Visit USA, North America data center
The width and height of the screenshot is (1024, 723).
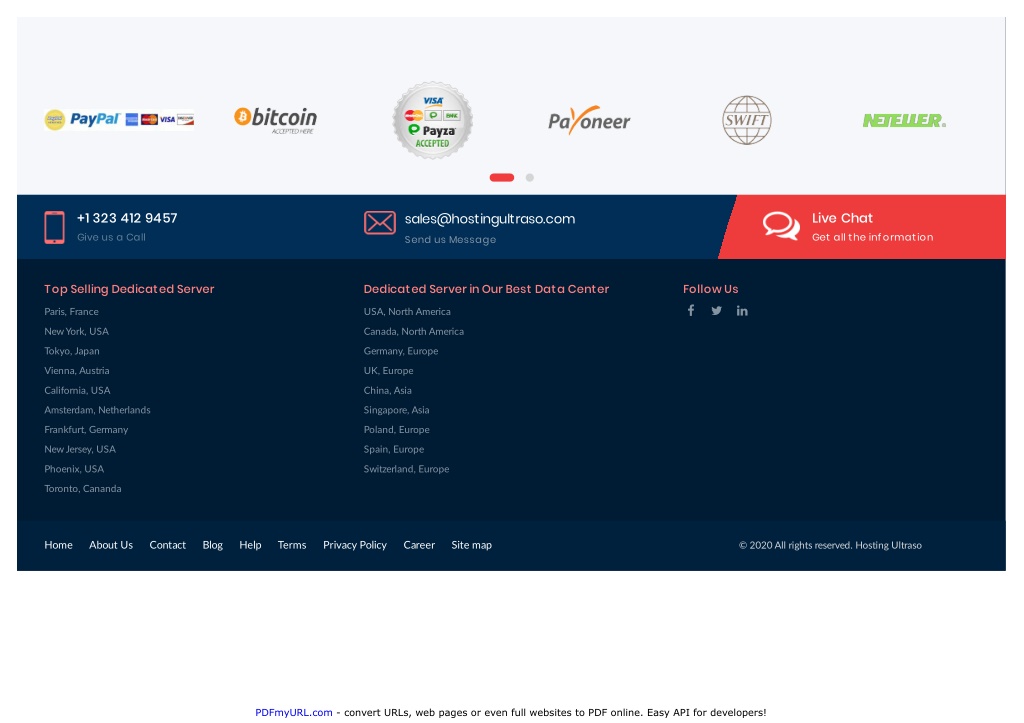pyautogui.click(x=407, y=312)
